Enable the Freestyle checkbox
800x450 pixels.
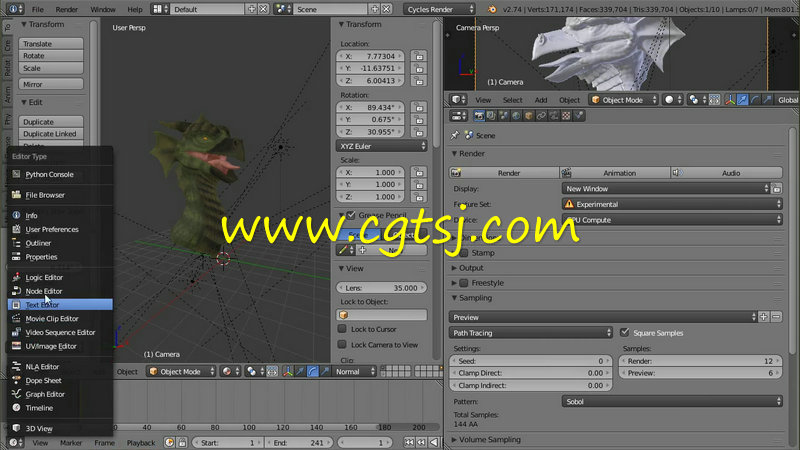[x=464, y=283]
